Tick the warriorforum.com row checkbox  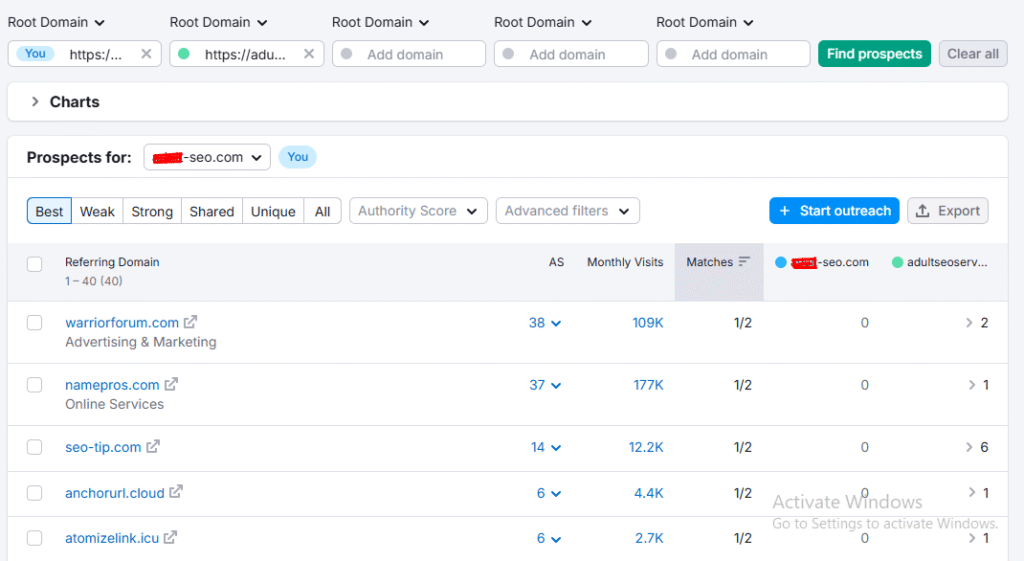[35, 323]
